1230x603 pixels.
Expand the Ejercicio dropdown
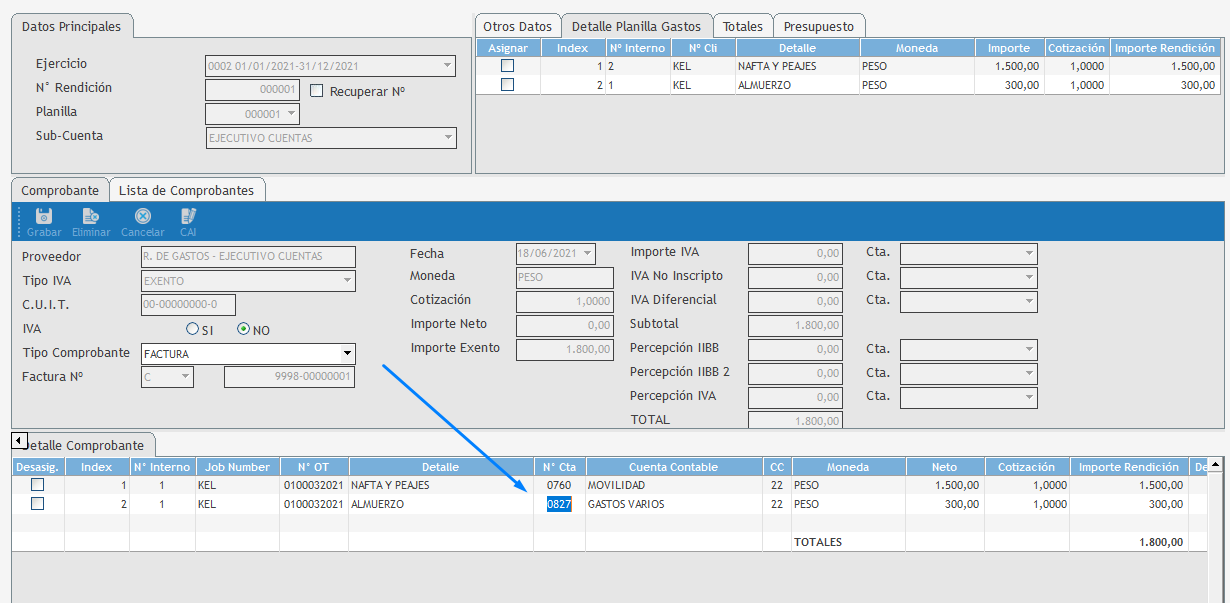447,66
